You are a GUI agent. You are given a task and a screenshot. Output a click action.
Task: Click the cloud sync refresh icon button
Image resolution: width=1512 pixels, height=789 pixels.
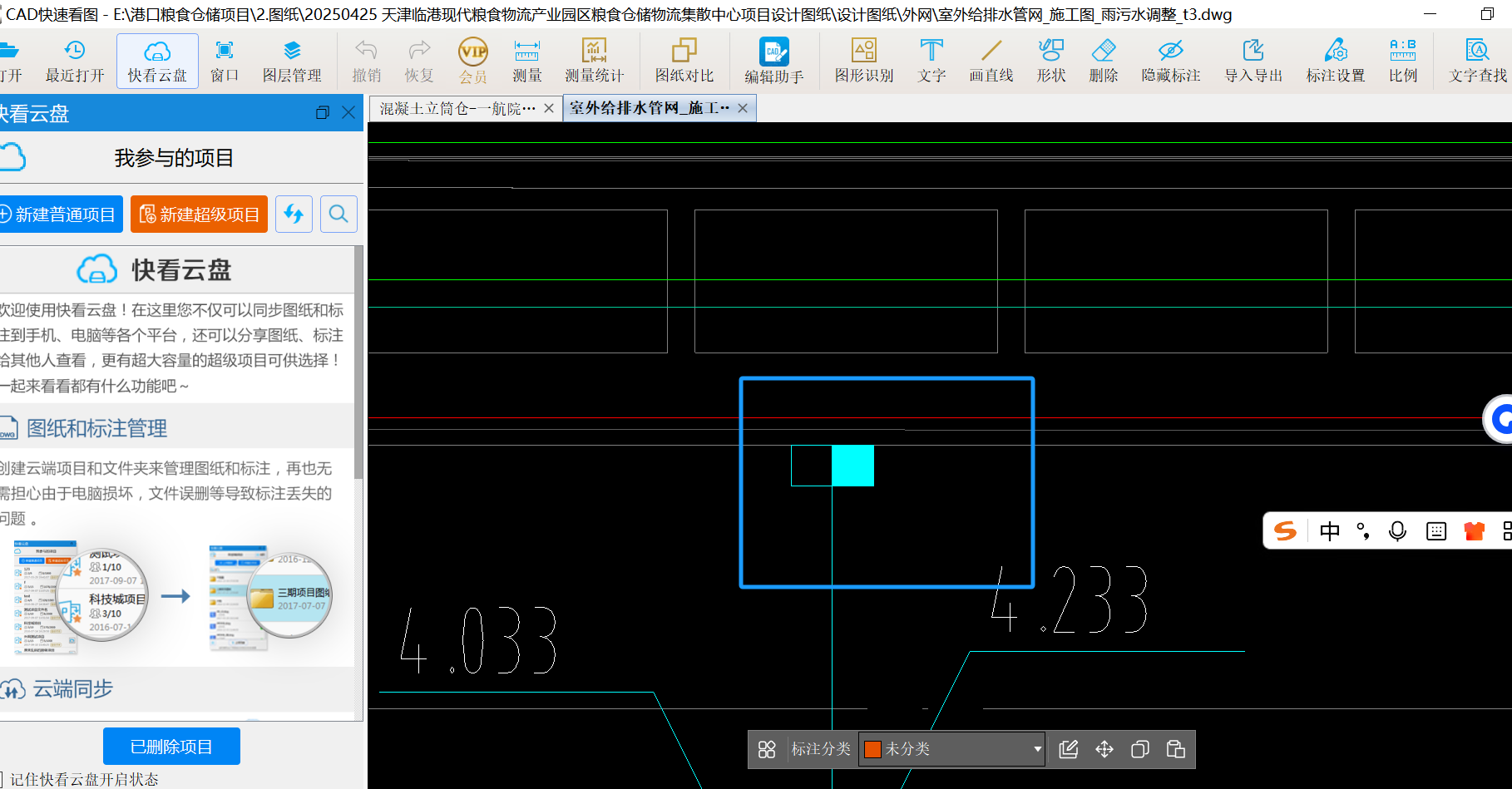click(x=294, y=215)
